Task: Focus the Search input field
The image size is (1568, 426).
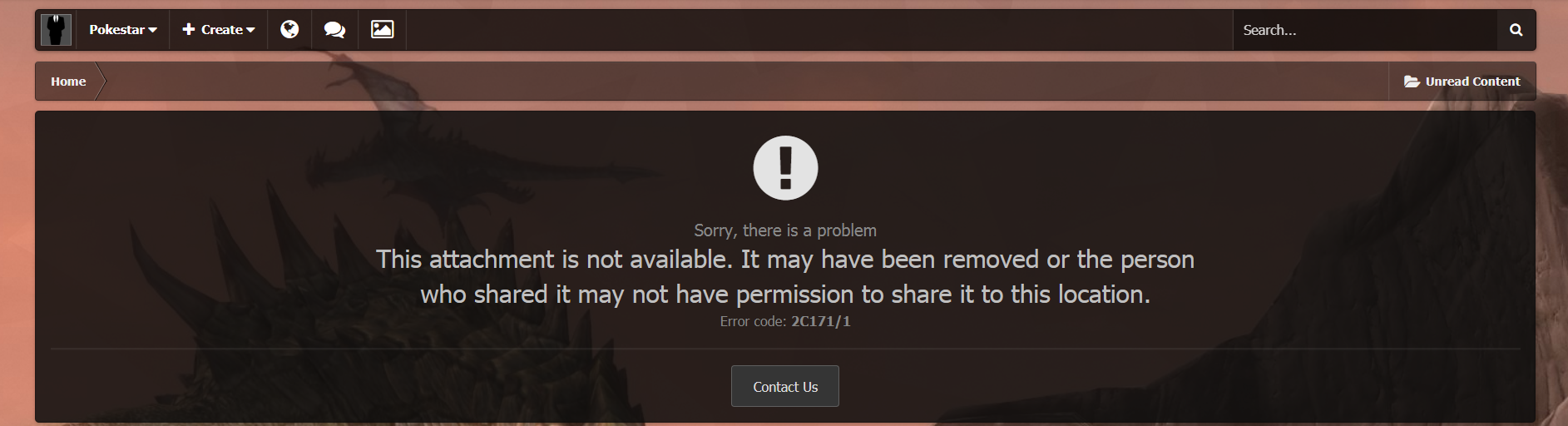Action: [x=1365, y=30]
